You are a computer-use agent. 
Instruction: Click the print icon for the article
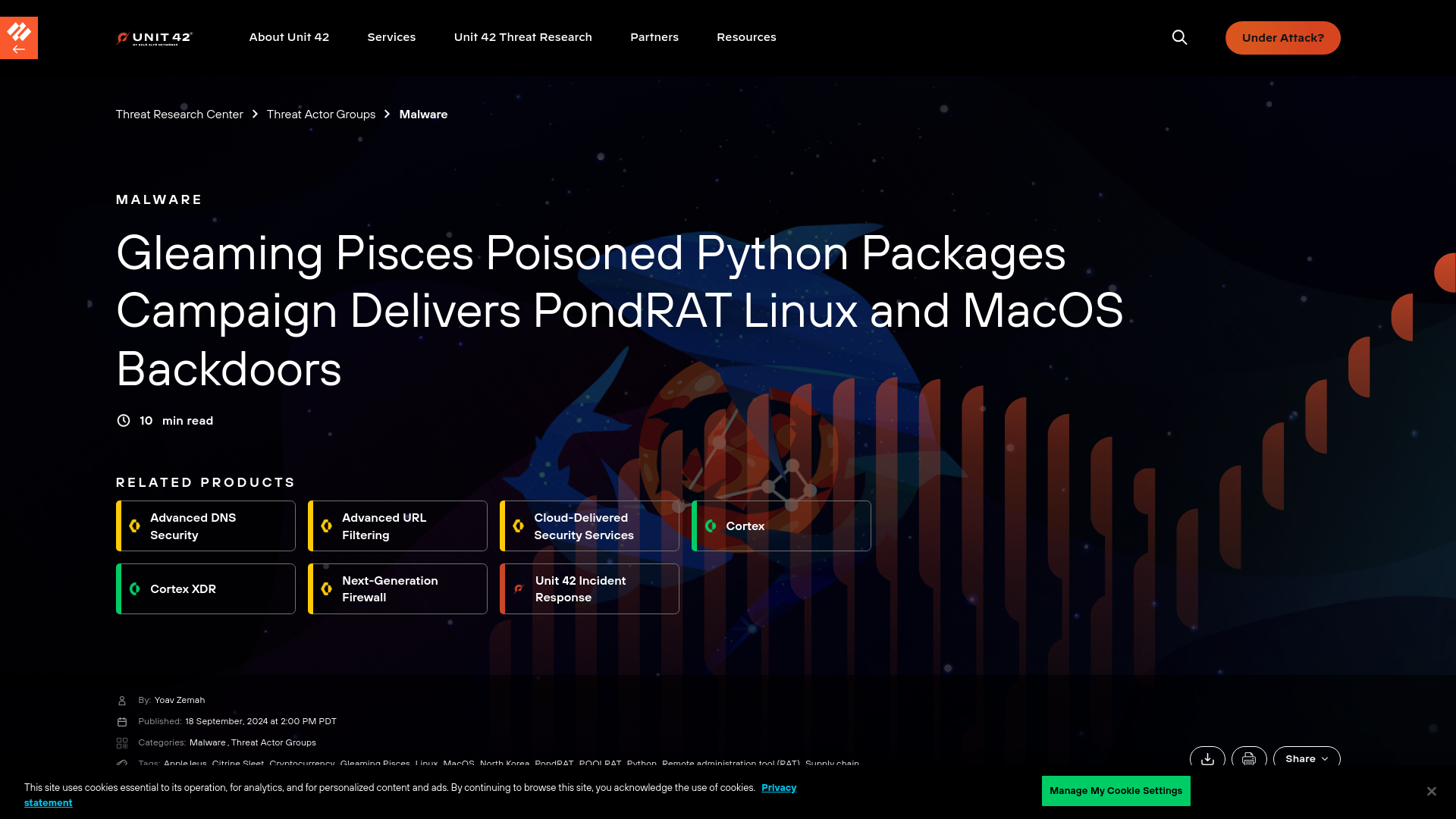pos(1249,759)
